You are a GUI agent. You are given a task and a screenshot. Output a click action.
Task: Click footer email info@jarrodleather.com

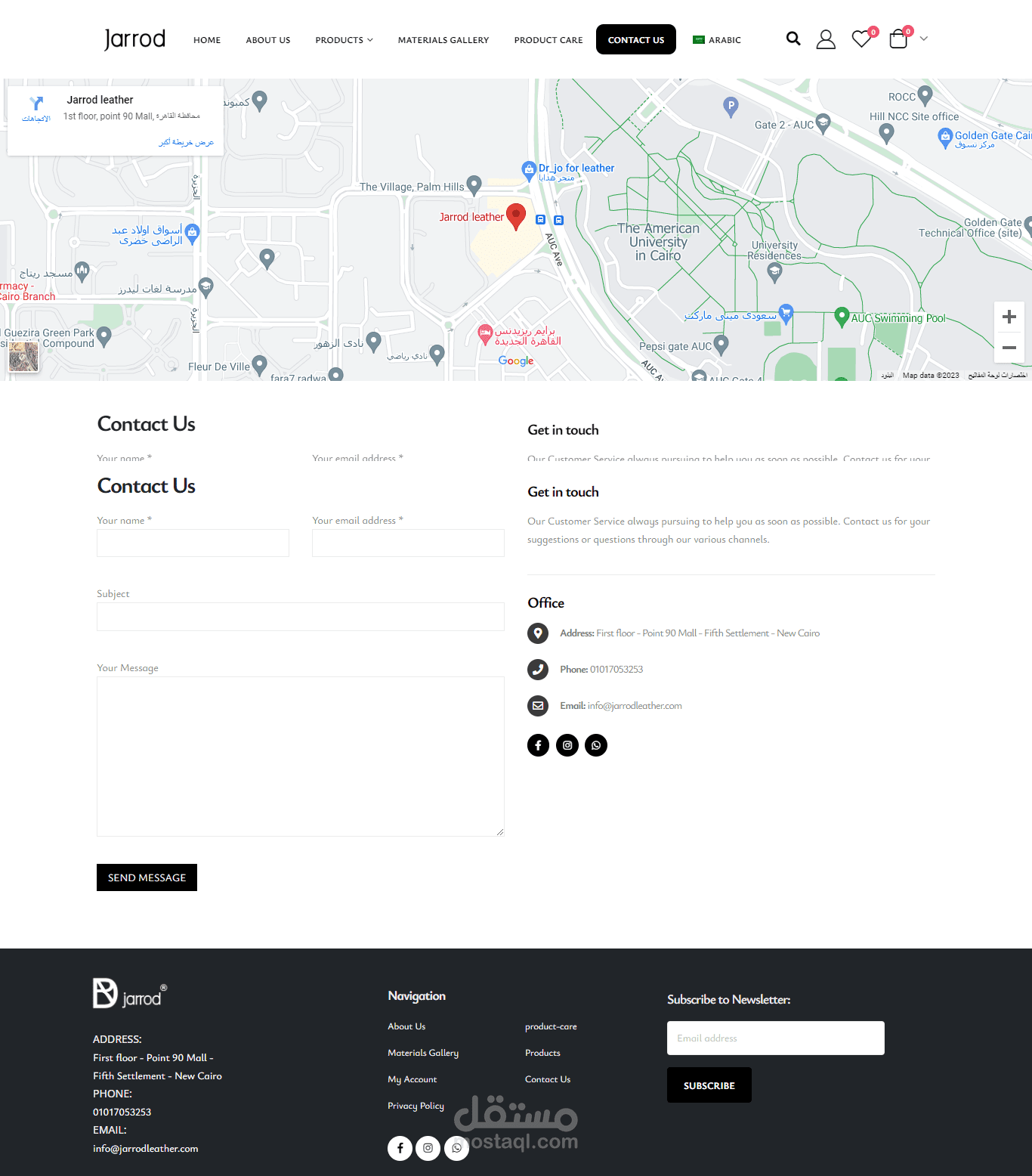(x=146, y=1149)
